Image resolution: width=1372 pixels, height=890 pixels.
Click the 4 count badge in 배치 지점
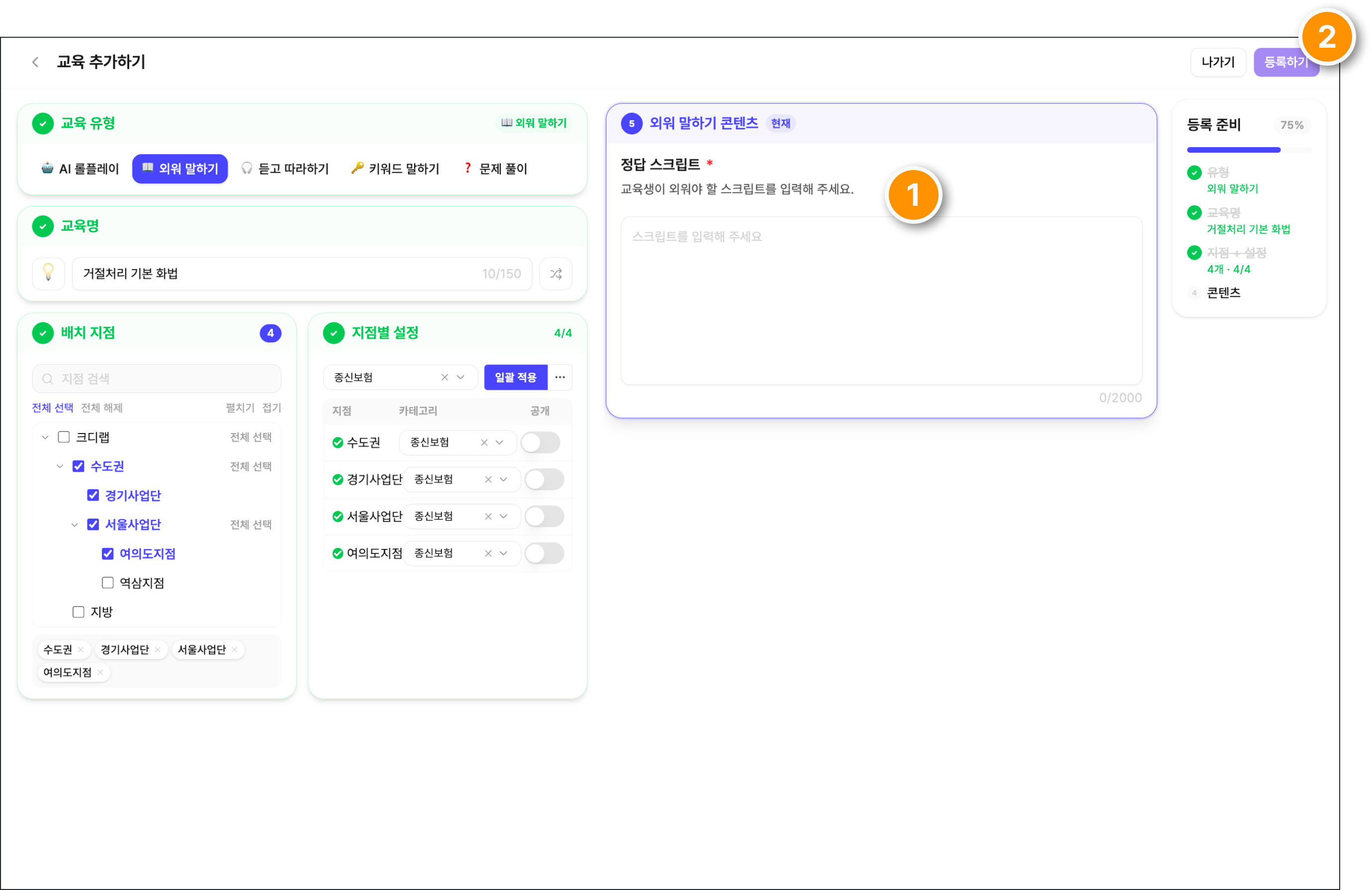[270, 333]
